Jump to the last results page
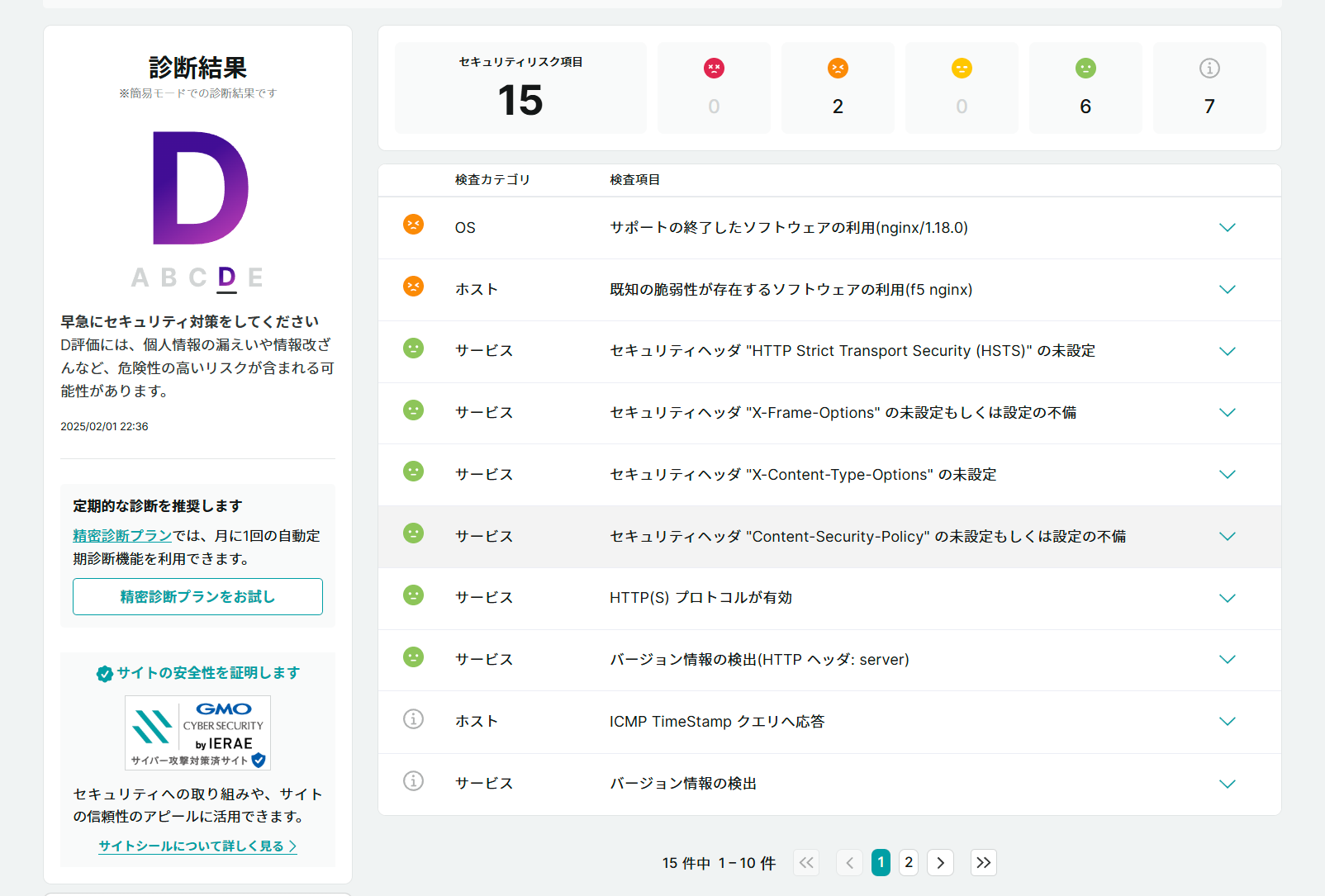Screen dimensions: 1325x896 pyautogui.click(x=983, y=862)
